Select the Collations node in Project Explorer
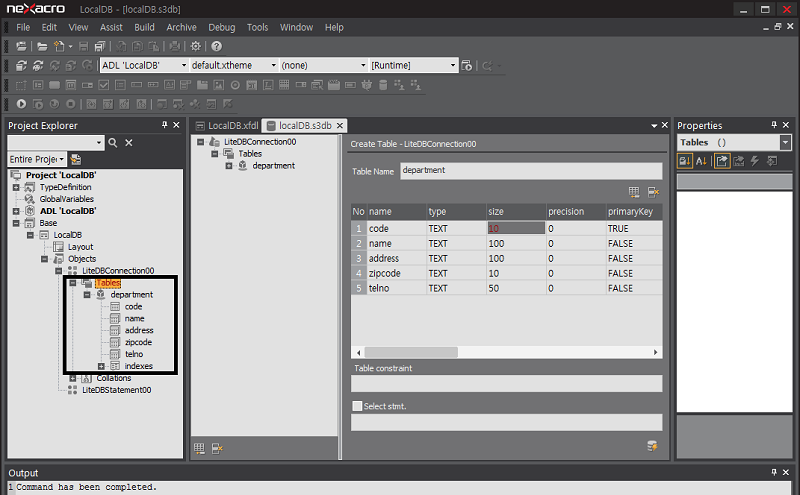800x495 pixels. point(114,378)
